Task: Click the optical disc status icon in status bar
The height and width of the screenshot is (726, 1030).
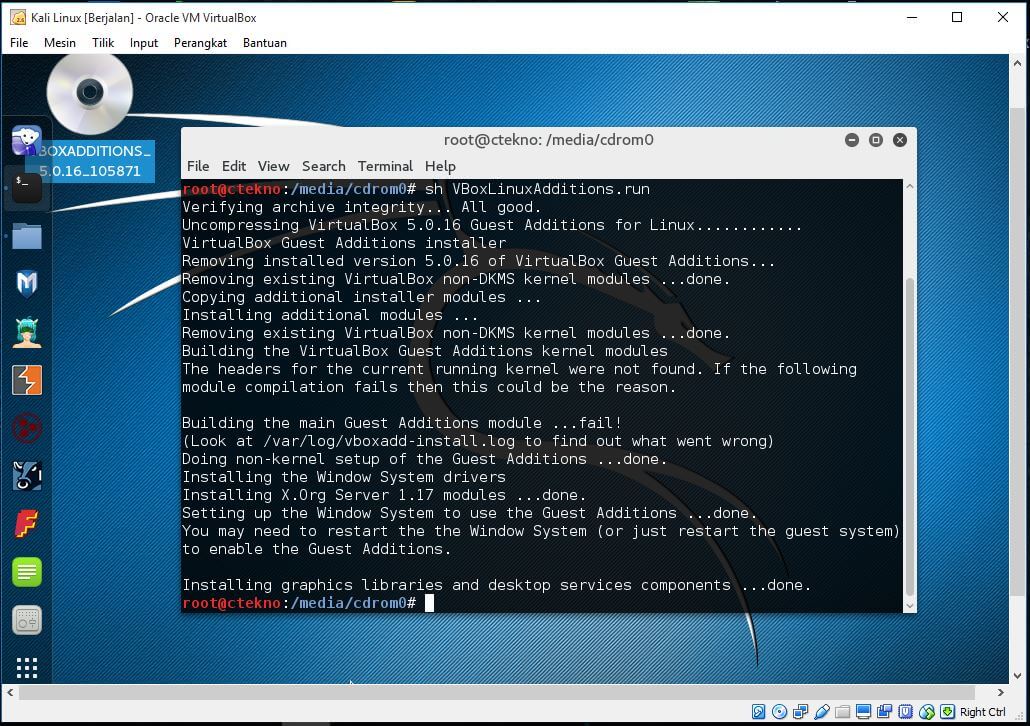Action: click(x=779, y=712)
